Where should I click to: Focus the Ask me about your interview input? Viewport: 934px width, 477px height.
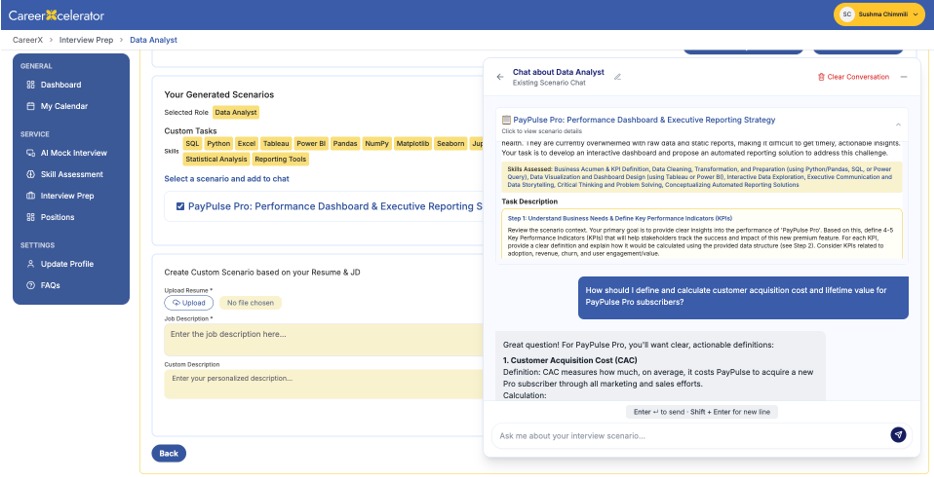691,436
